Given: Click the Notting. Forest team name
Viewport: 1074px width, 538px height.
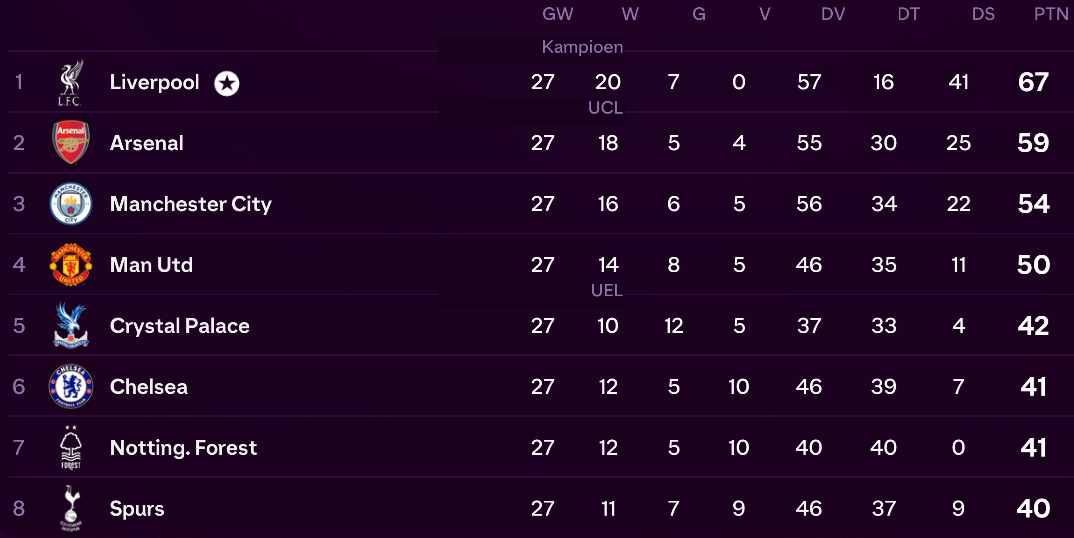Looking at the screenshot, I should [x=183, y=448].
